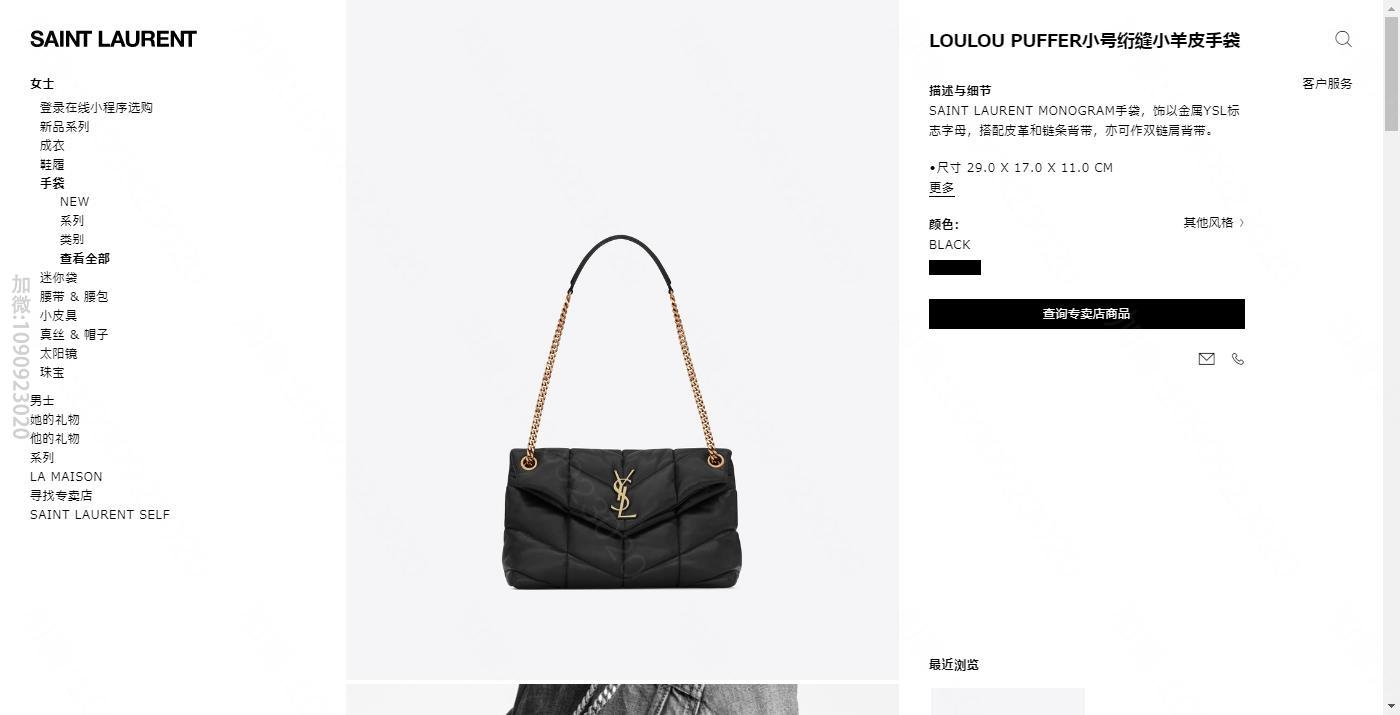Expand 其他风格 style options
The image size is (1400, 715).
coord(1214,222)
